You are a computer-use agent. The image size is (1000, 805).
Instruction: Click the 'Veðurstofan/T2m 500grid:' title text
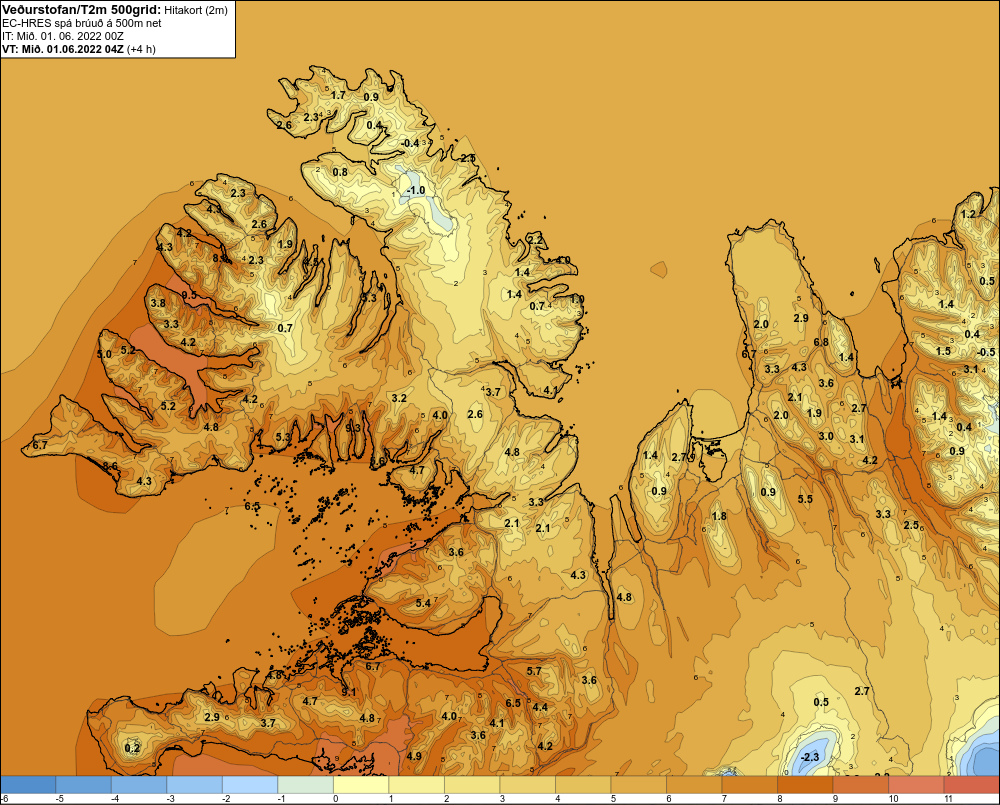81,10
